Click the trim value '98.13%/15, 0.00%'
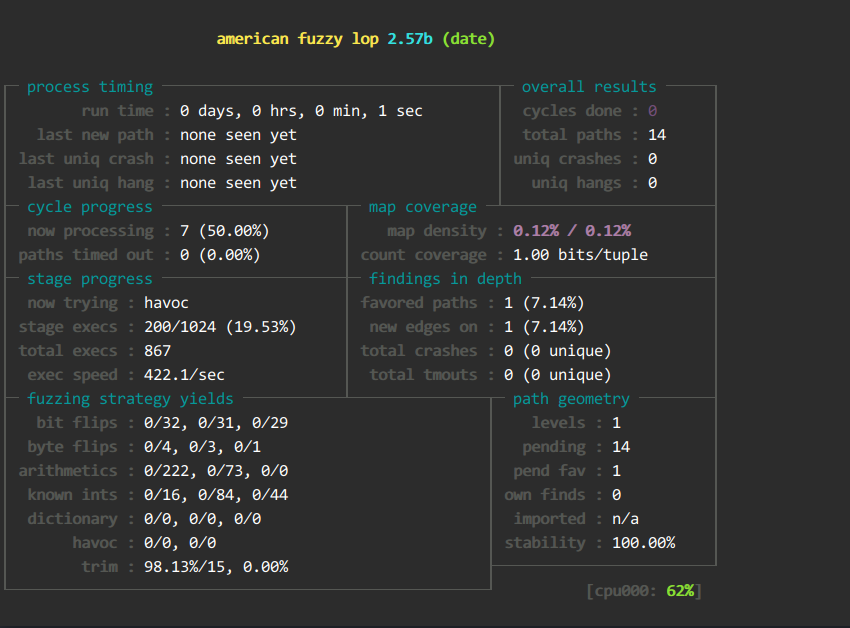The width and height of the screenshot is (850, 628). [x=216, y=566]
